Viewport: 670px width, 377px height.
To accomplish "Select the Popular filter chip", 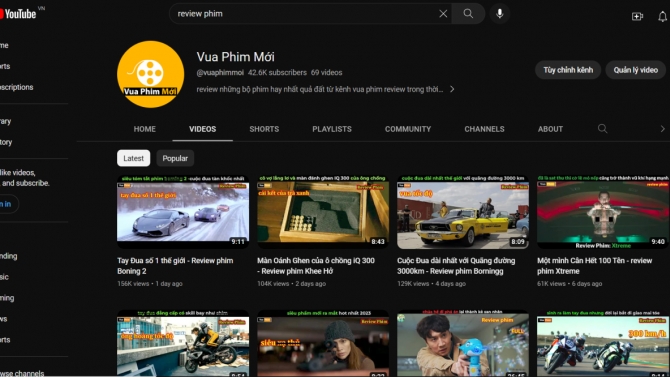I will (x=175, y=158).
